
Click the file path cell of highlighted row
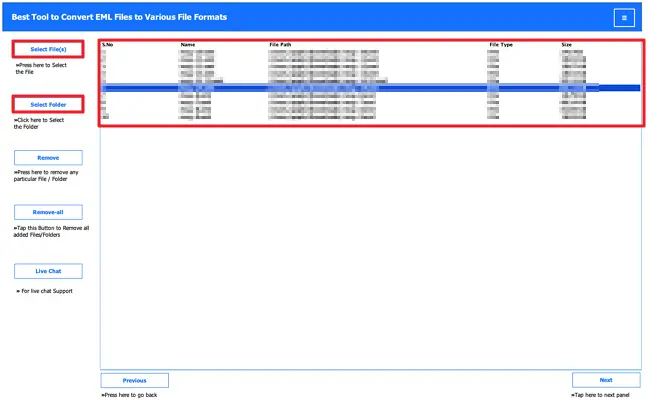[324, 88]
